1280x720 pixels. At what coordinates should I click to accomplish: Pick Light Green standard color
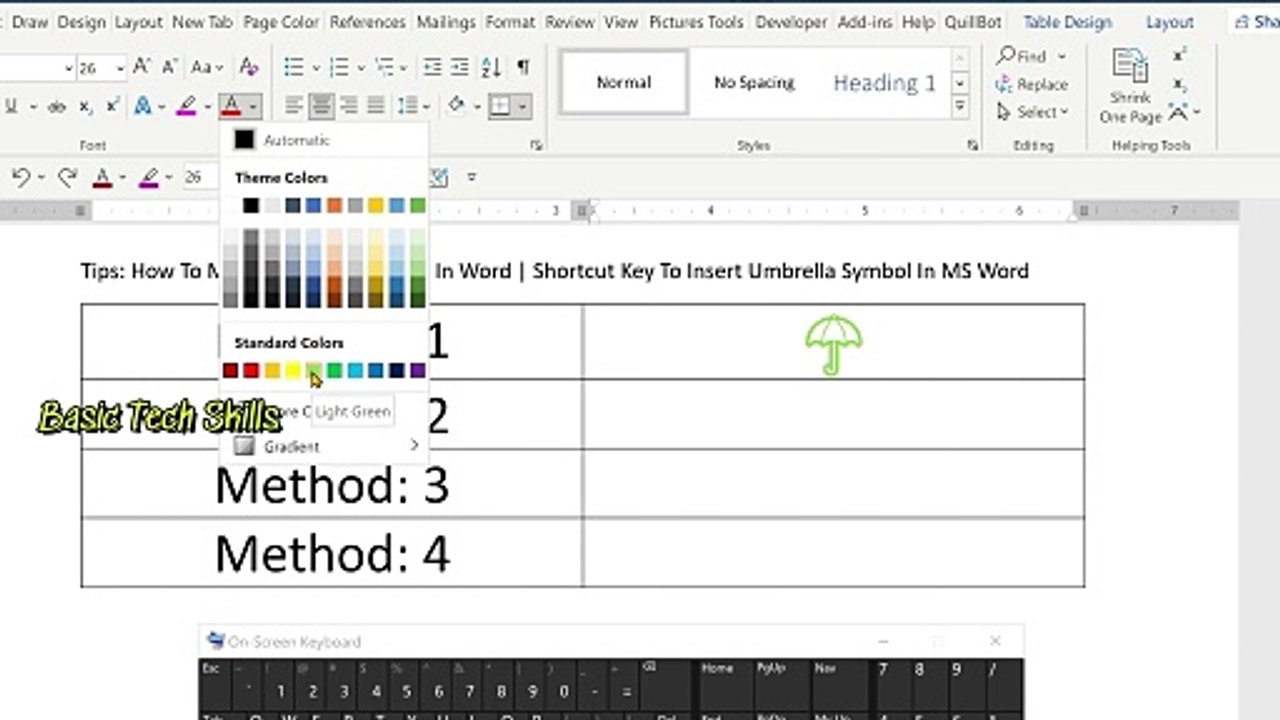313,371
